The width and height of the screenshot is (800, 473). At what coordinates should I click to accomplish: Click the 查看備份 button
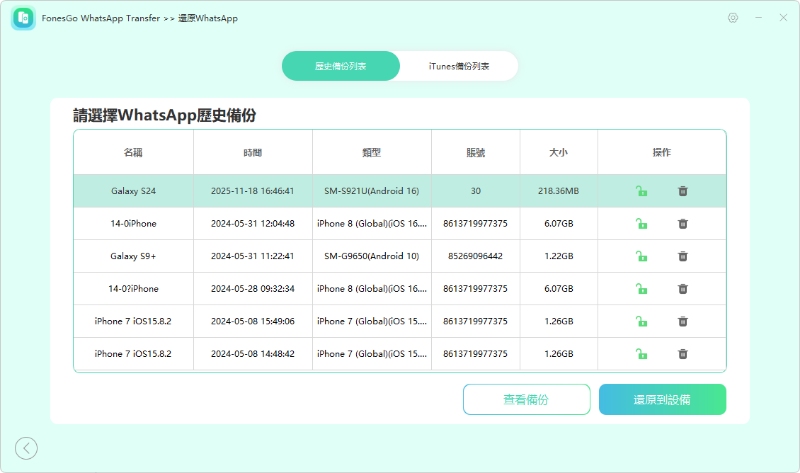pyautogui.click(x=527, y=400)
